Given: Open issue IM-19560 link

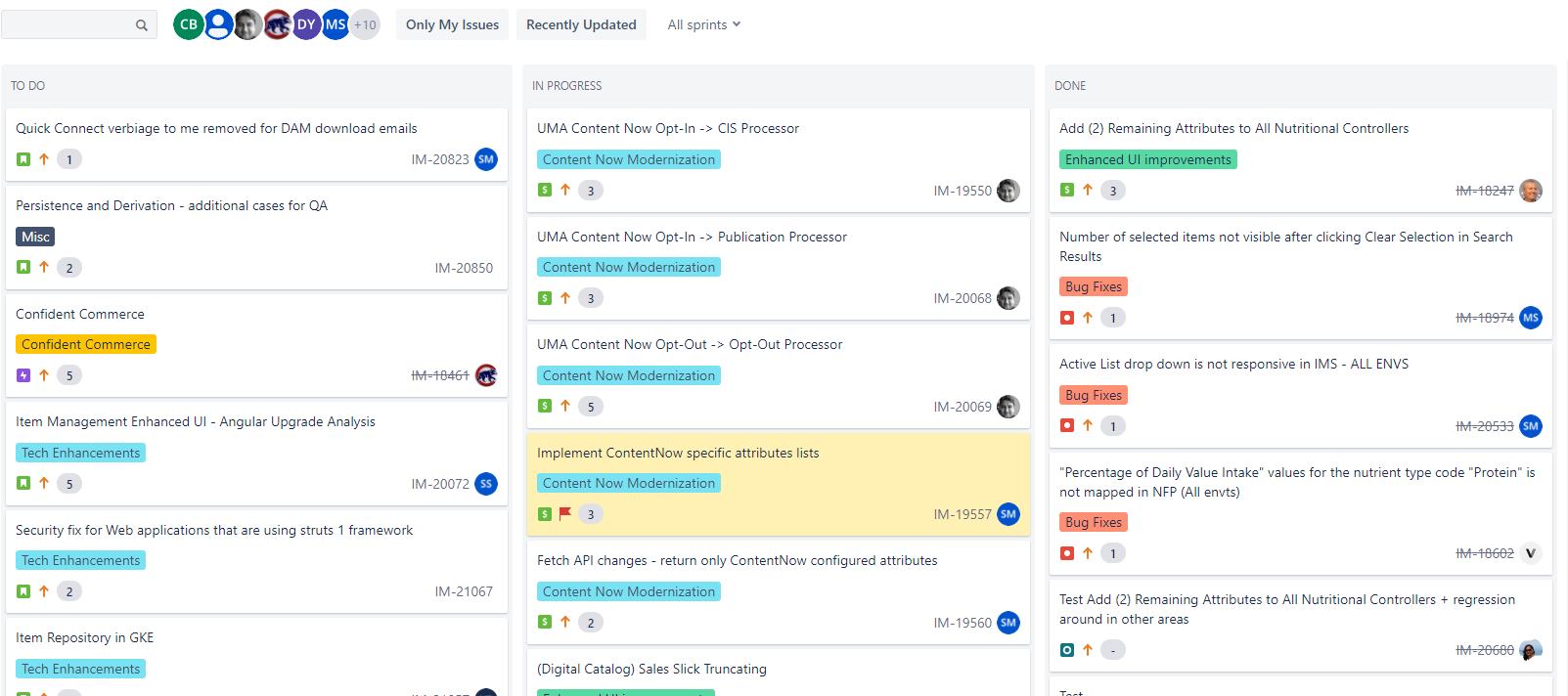Looking at the screenshot, I should coord(963,623).
